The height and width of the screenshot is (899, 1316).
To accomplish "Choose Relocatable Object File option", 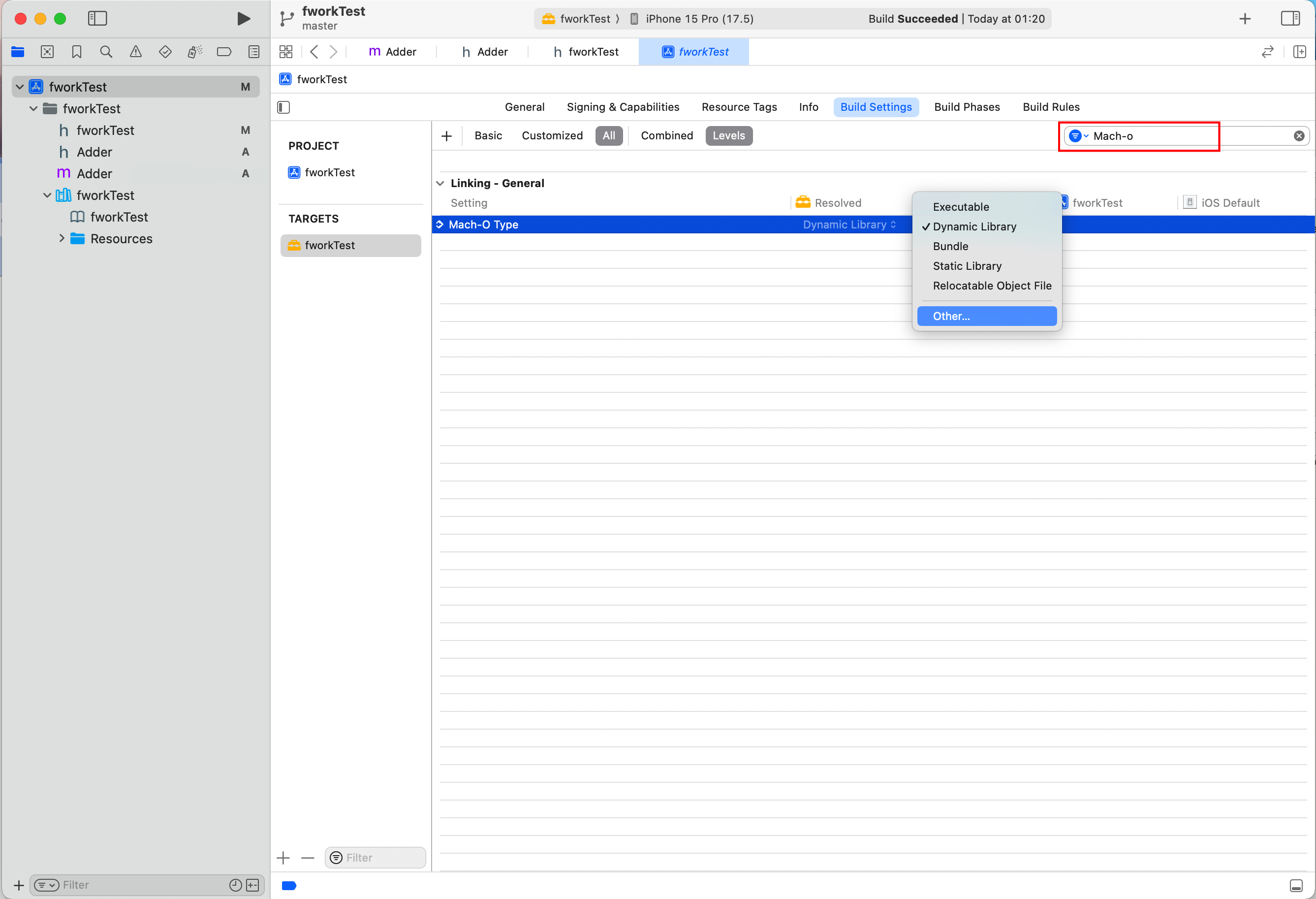I will [x=986, y=286].
